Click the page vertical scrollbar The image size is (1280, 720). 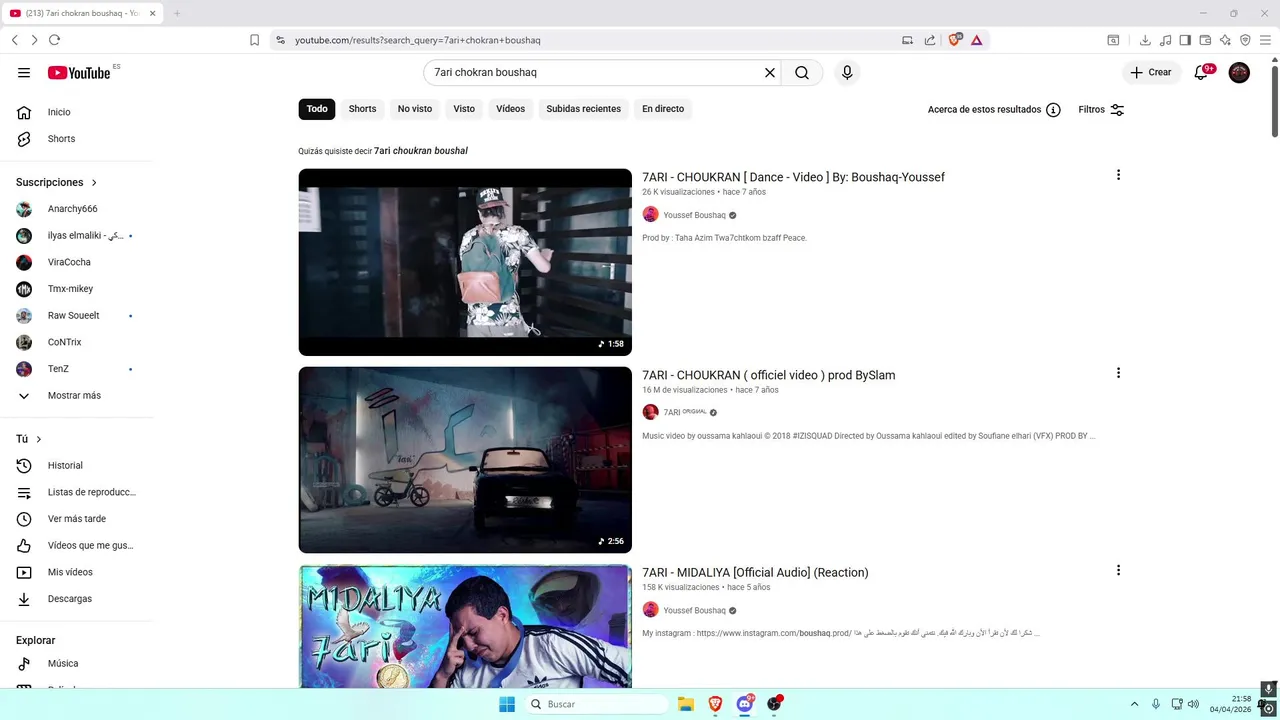(x=1274, y=100)
